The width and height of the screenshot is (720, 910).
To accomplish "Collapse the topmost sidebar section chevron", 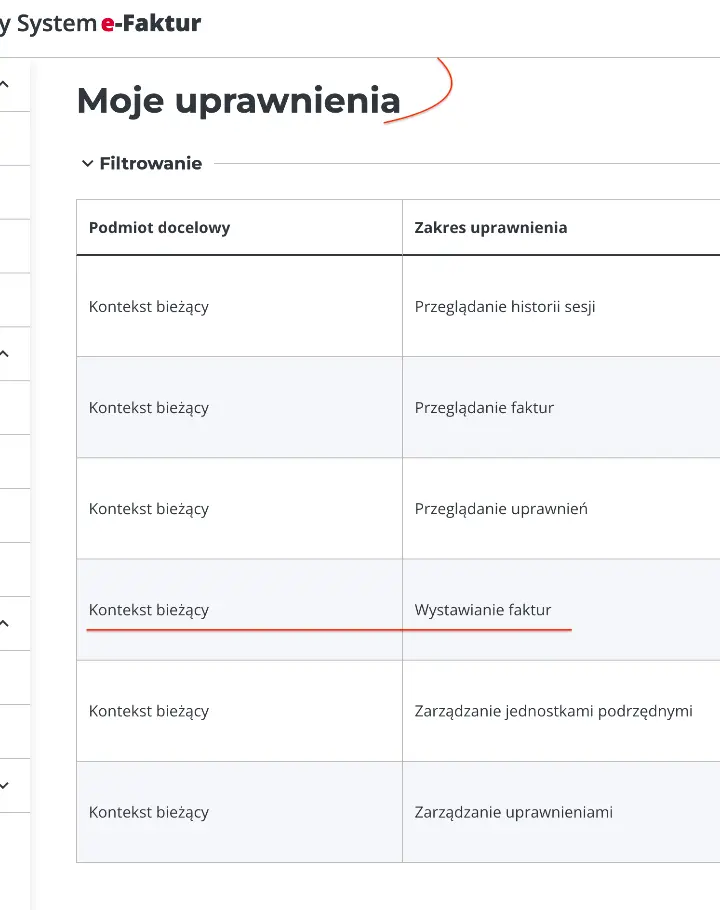I will (x=5, y=85).
